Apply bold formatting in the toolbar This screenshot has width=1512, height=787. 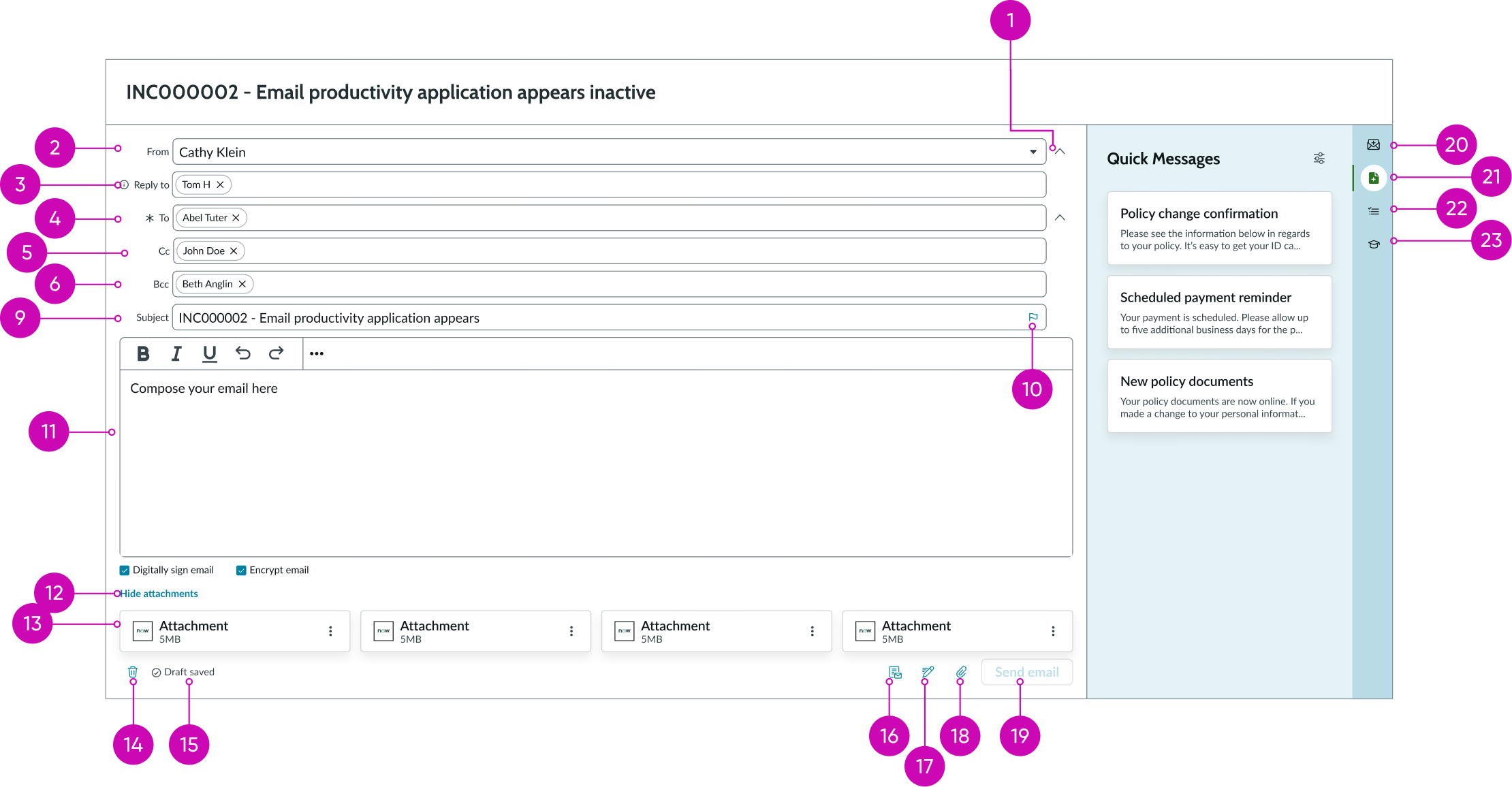pos(143,353)
